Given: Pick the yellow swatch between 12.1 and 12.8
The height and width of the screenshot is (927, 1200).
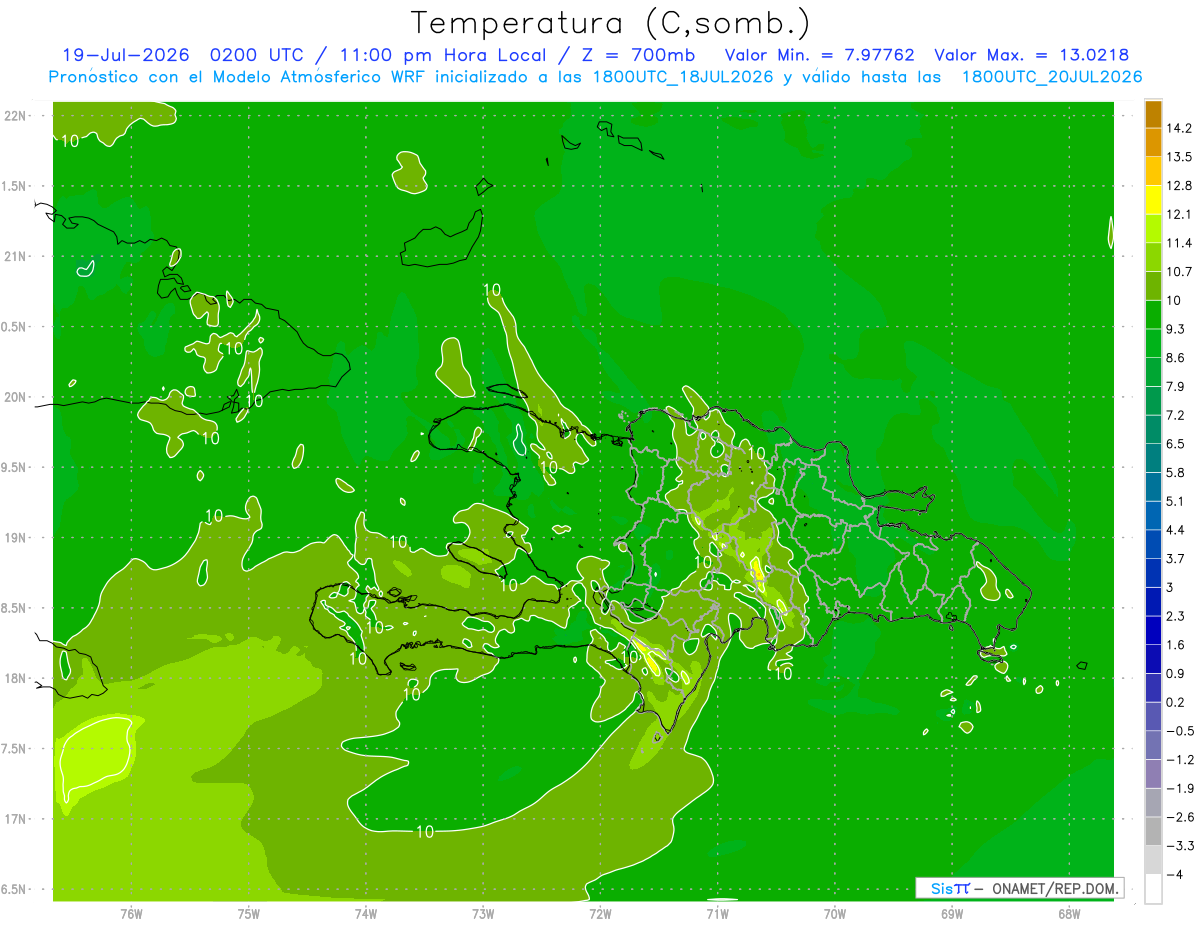Looking at the screenshot, I should 1153,200.
